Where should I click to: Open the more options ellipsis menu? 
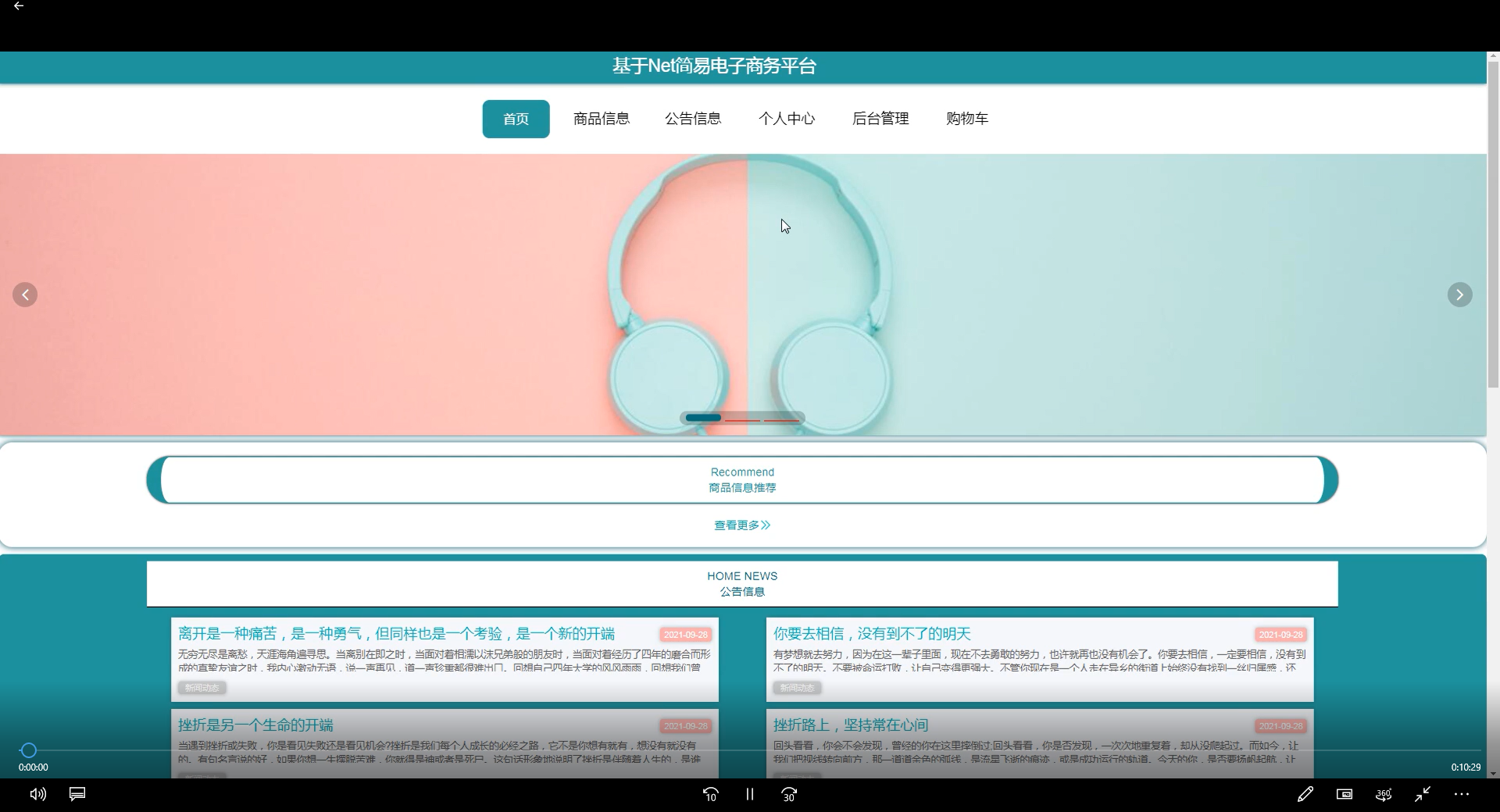[x=1462, y=794]
